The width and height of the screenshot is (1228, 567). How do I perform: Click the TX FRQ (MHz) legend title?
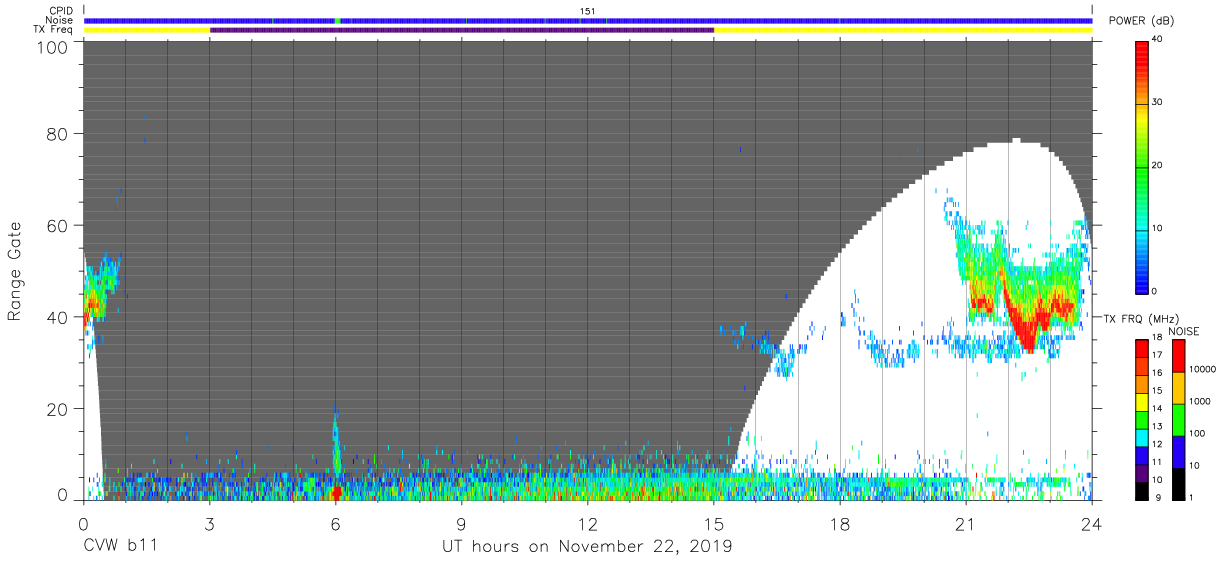pos(1141,318)
